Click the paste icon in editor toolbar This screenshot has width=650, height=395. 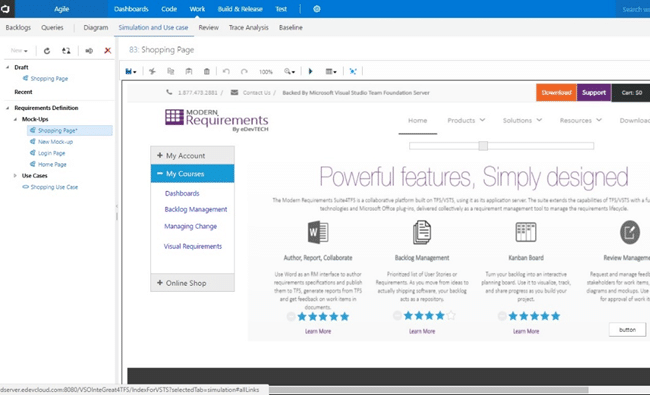tap(189, 71)
